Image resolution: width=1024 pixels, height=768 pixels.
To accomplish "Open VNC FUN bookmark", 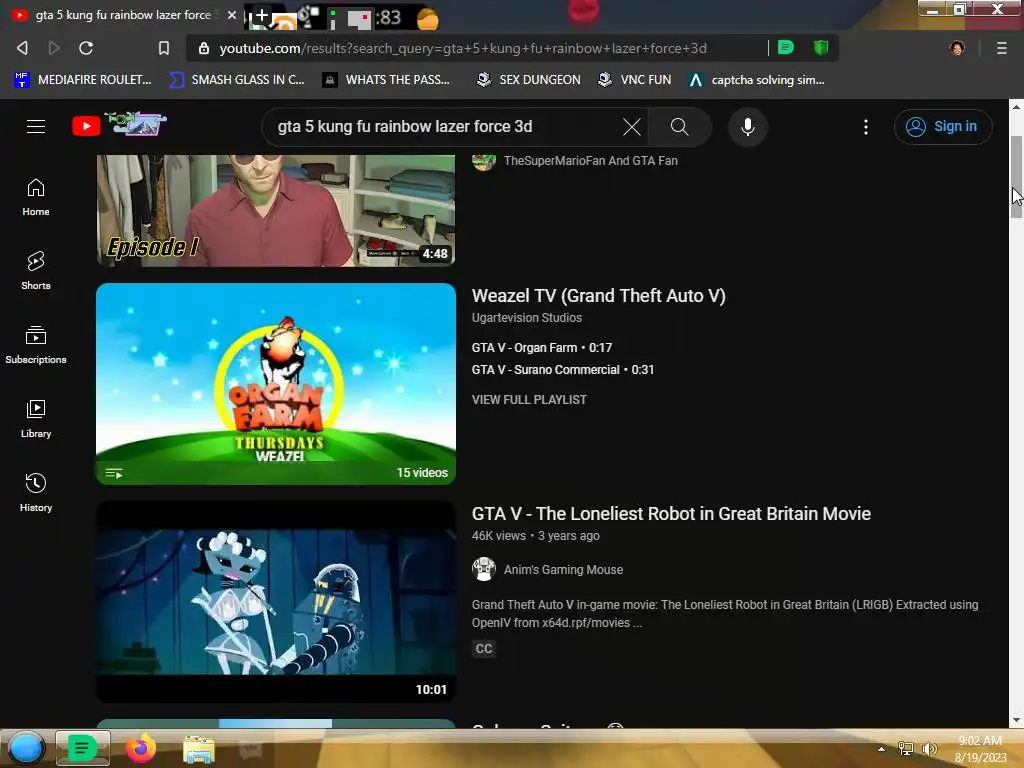I will coord(635,80).
